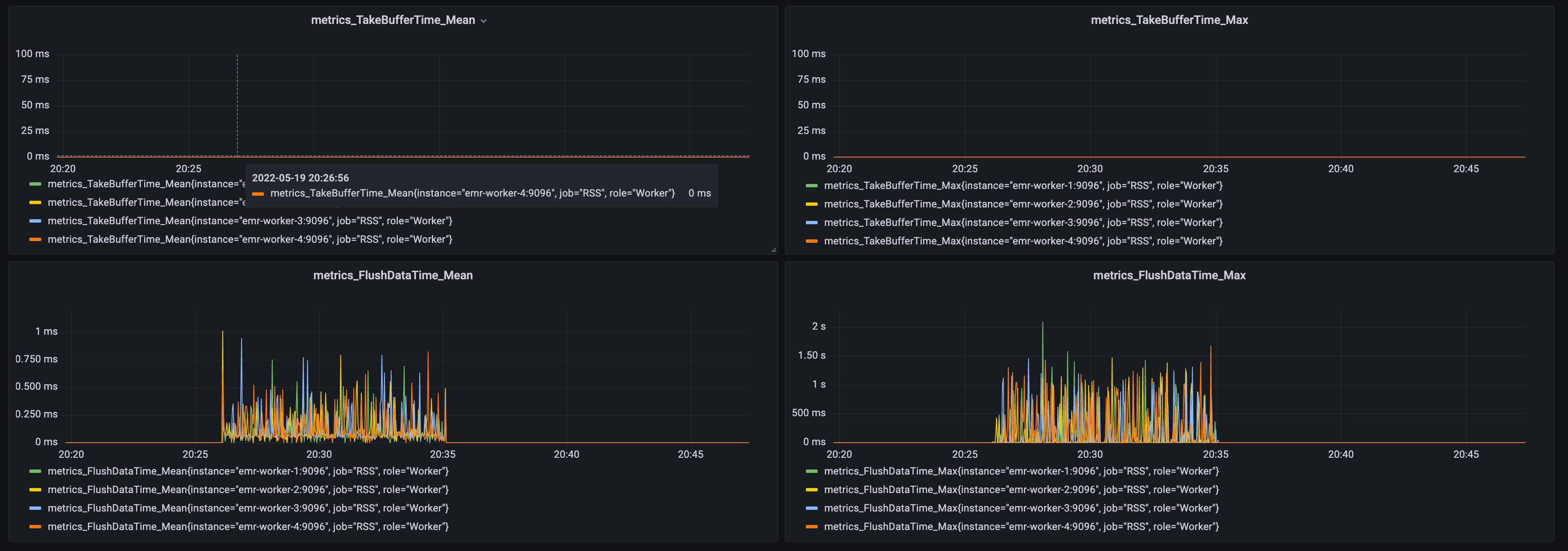Click the tooltip's emr-worker-4 series label
1568x551 pixels.
pyautogui.click(x=472, y=194)
